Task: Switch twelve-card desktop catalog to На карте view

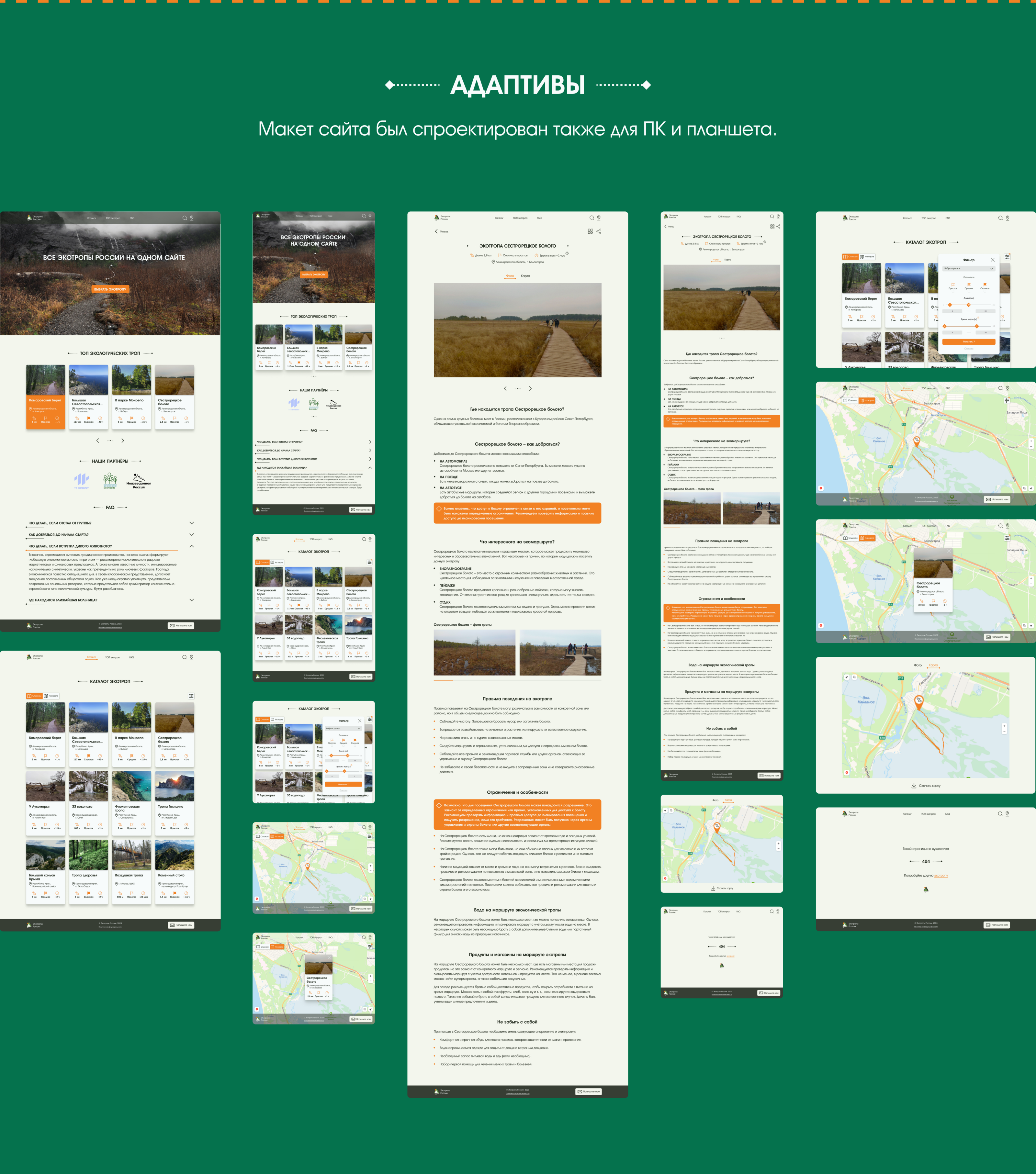Action: coord(51,696)
